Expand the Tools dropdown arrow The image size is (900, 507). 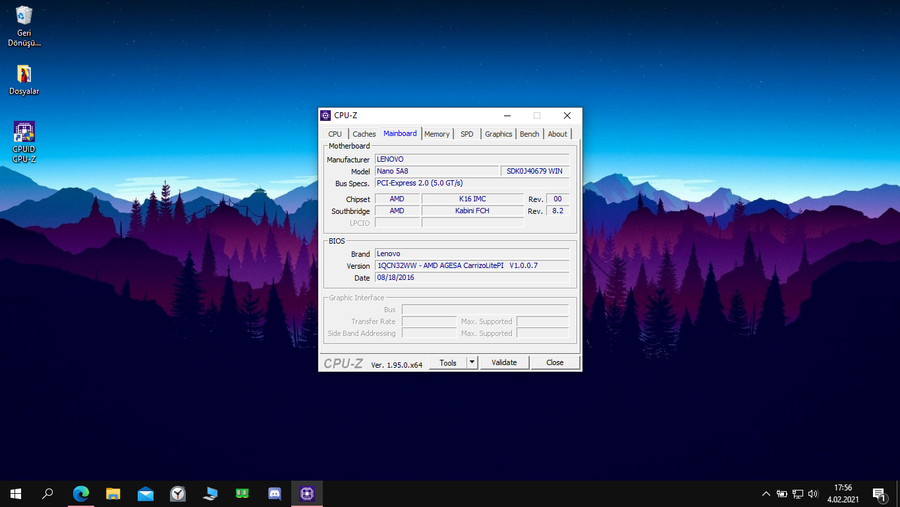(472, 363)
